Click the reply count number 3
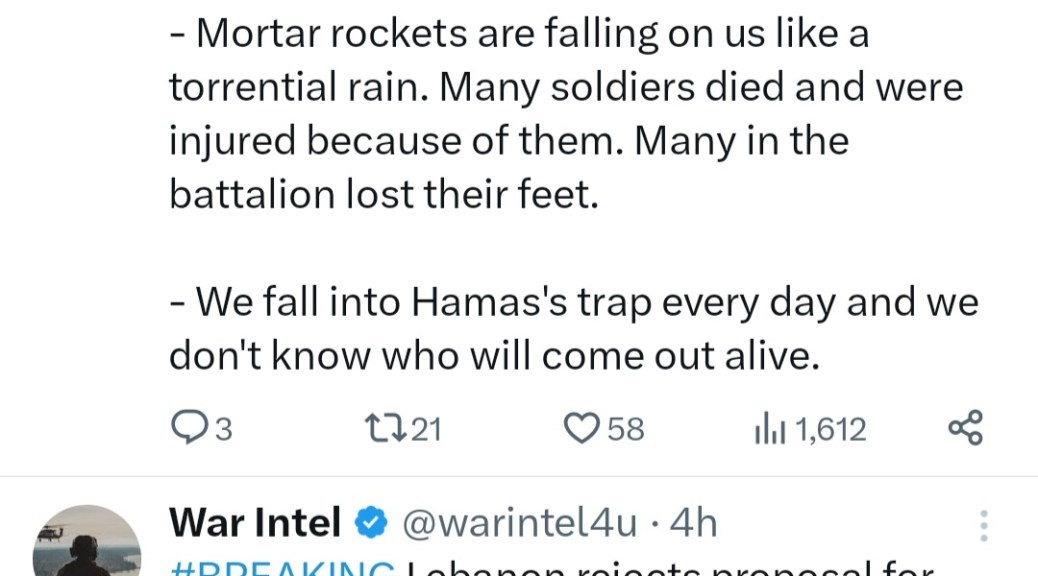This screenshot has height=576, width=1038. (224, 429)
